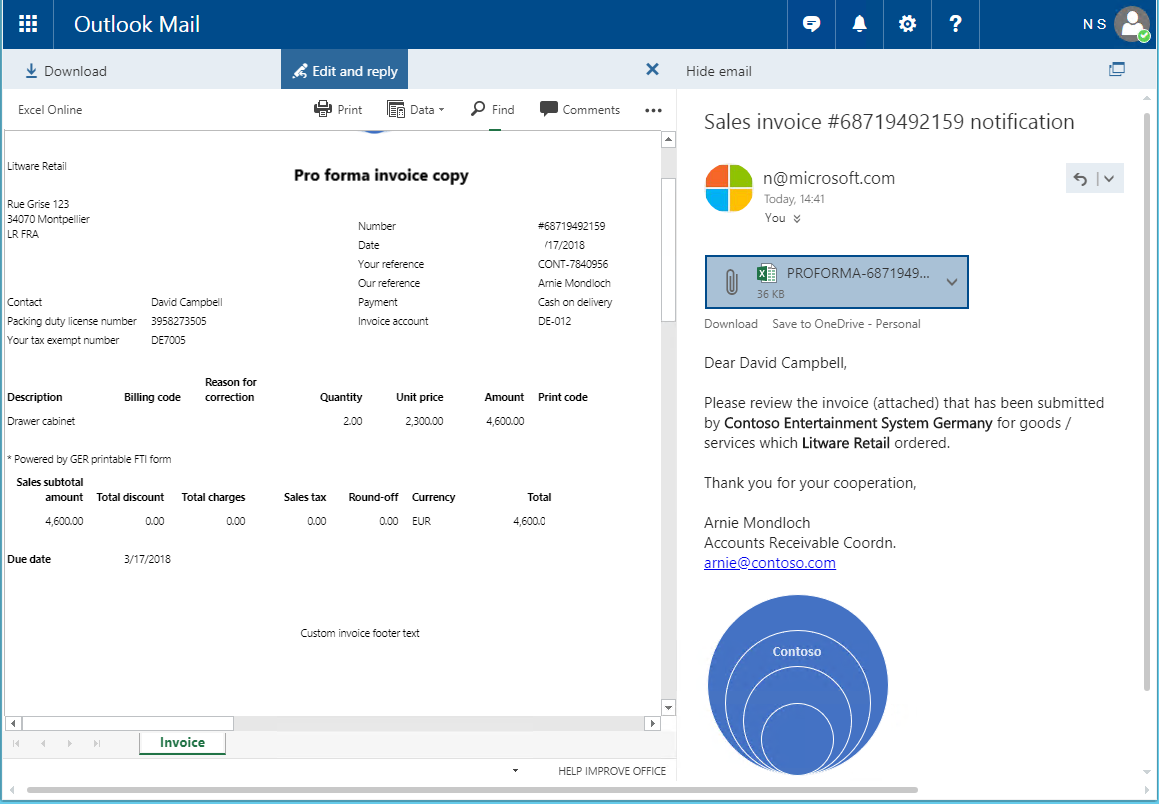Open the Data dropdown menu
Viewport: 1159px width, 804px height.
click(416, 109)
